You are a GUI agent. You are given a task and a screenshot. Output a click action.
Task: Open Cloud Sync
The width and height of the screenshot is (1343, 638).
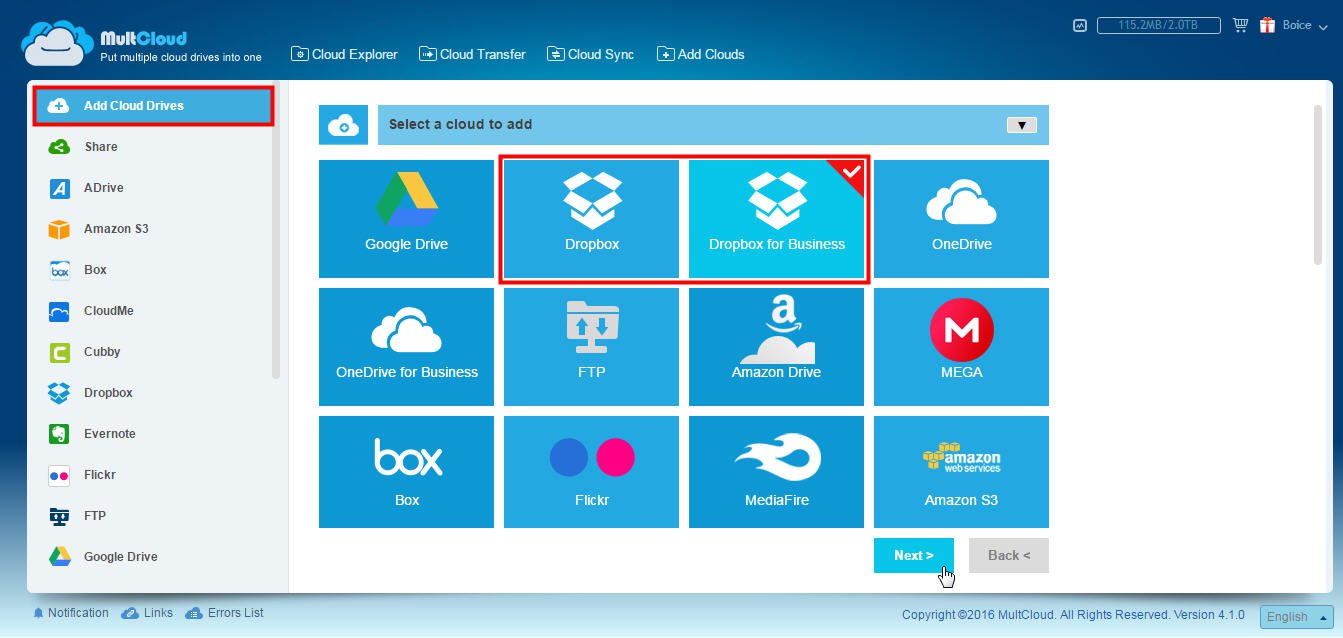click(590, 54)
